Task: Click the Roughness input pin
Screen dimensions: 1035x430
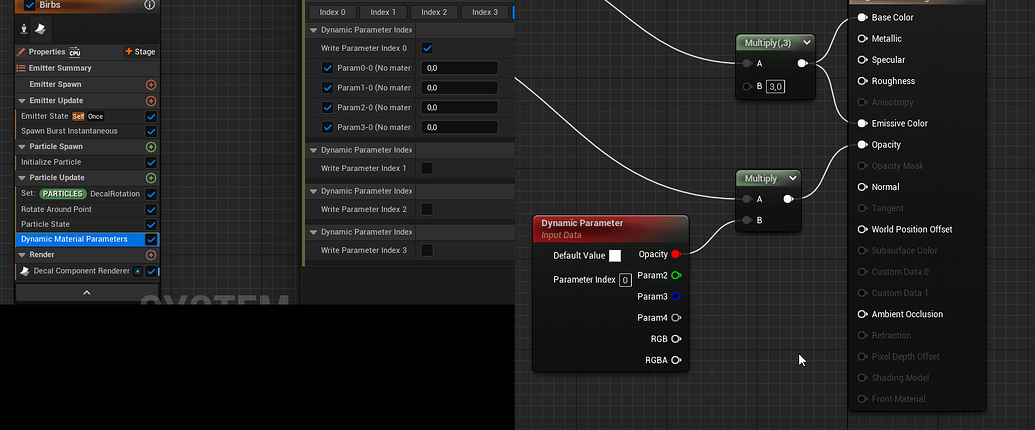Action: 862,81
